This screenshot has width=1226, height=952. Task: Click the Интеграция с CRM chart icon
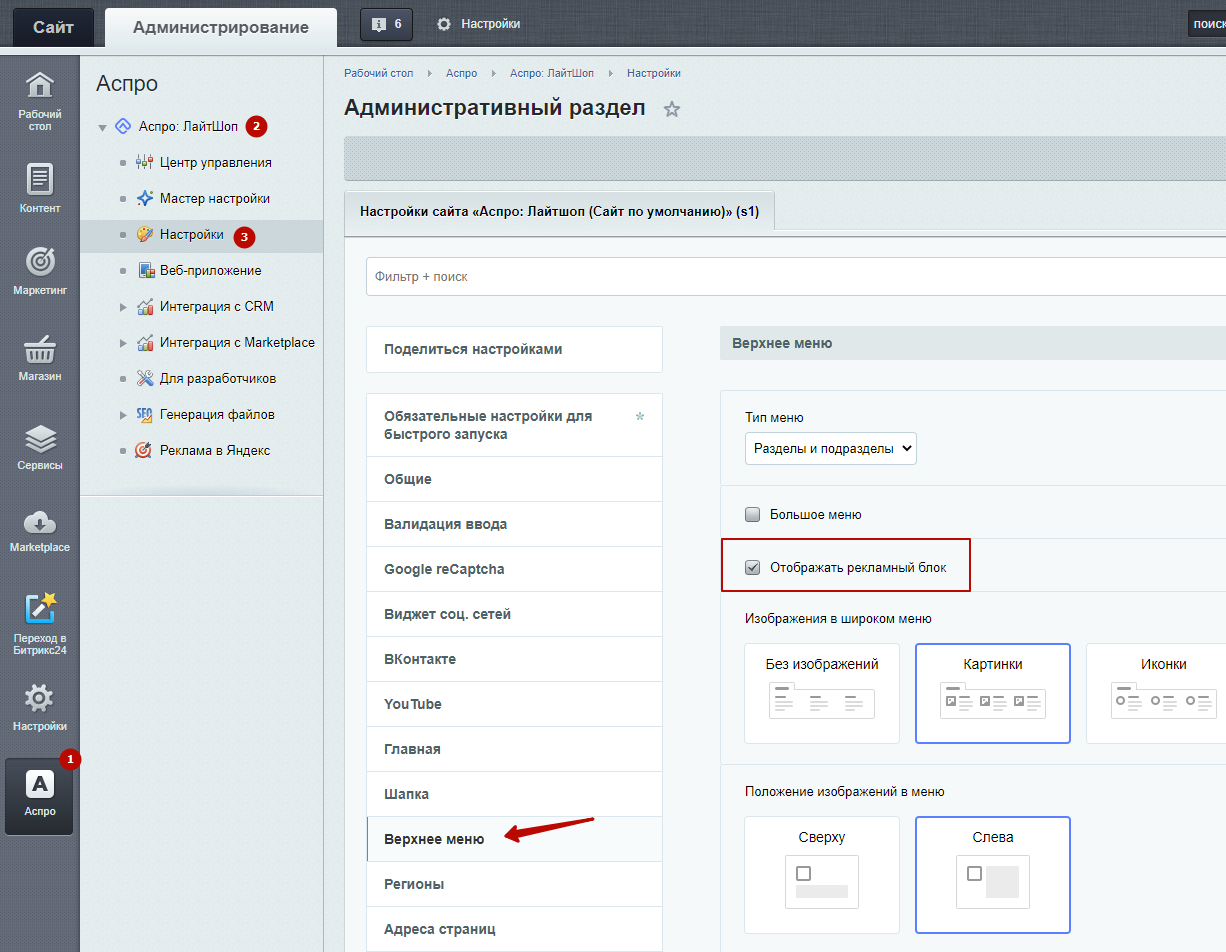point(145,306)
